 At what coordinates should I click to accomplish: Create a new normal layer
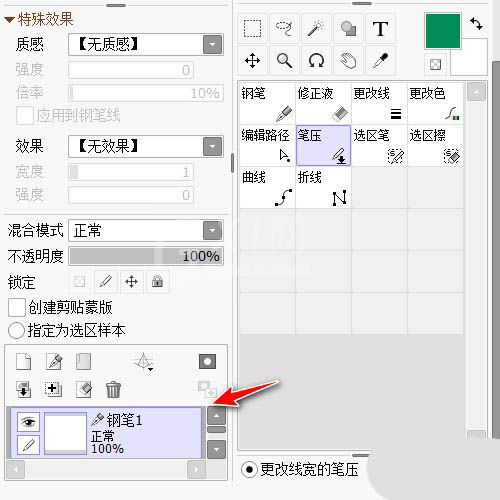tap(23, 362)
